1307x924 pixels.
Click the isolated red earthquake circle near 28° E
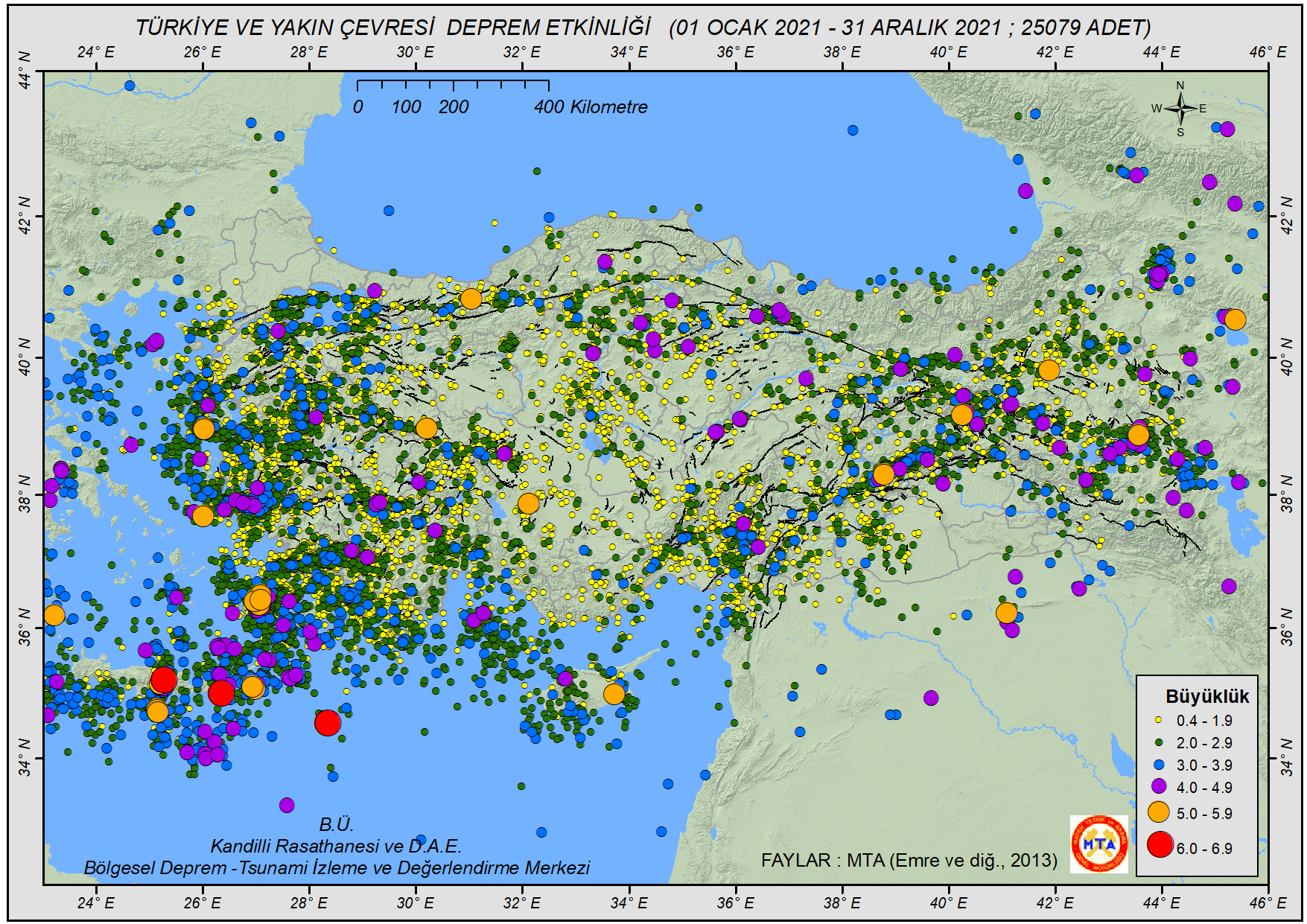[327, 722]
